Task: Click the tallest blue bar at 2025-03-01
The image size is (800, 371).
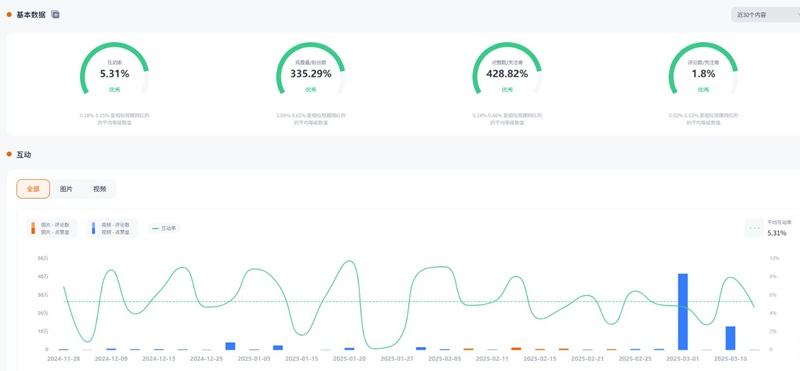Action: pos(683,311)
